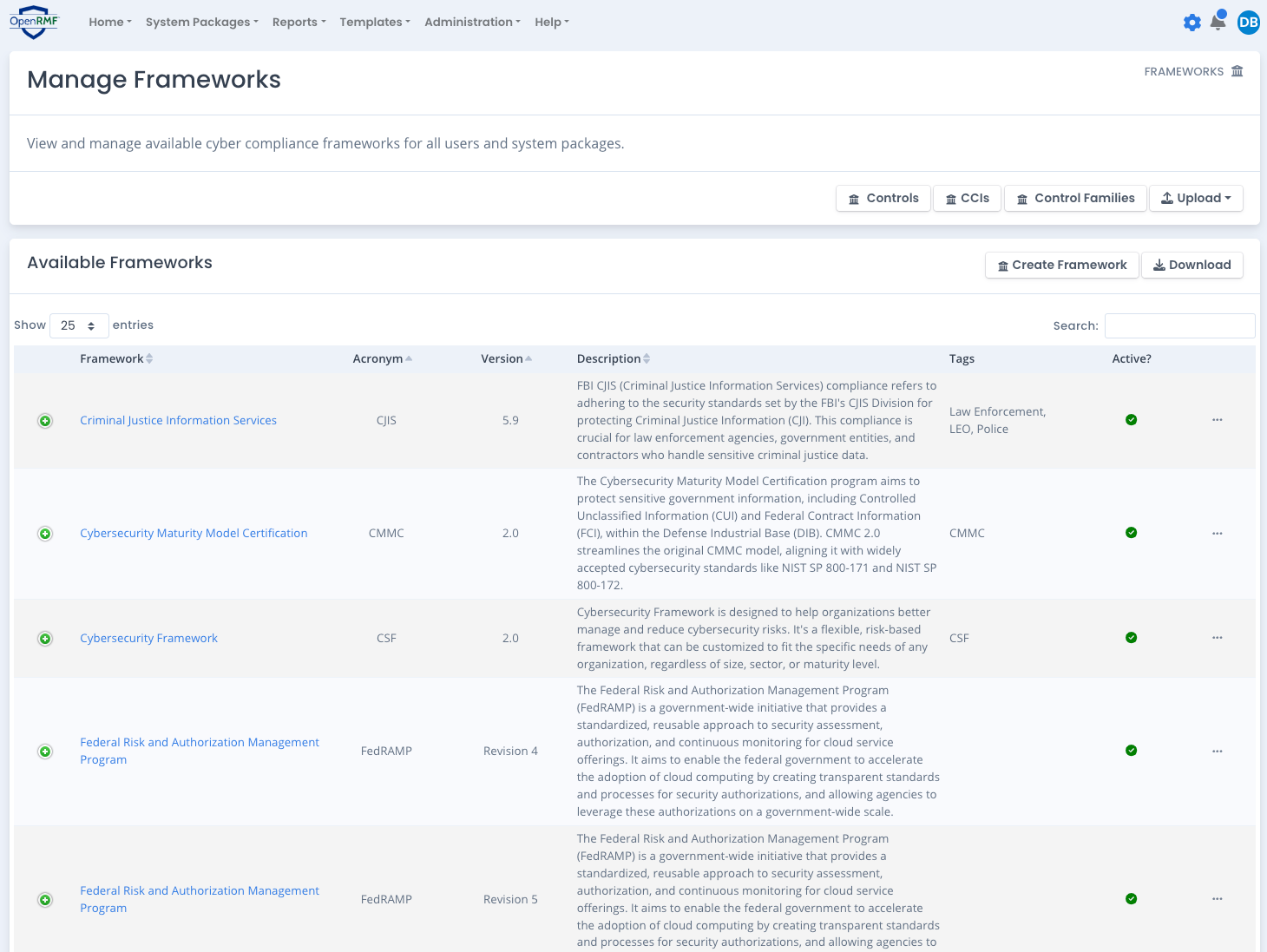Open the actions ellipsis for CJIS row

(x=1218, y=420)
